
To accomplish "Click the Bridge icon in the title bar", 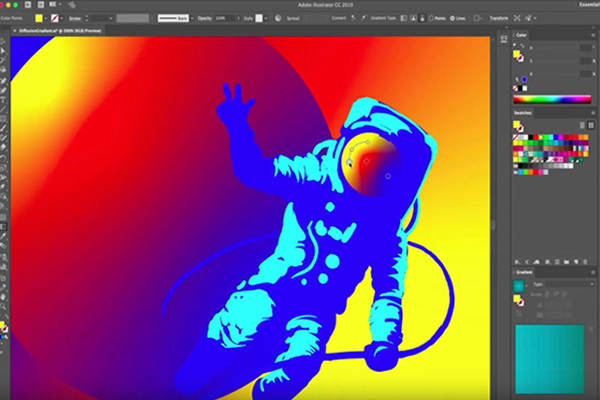I will tap(28, 5).
